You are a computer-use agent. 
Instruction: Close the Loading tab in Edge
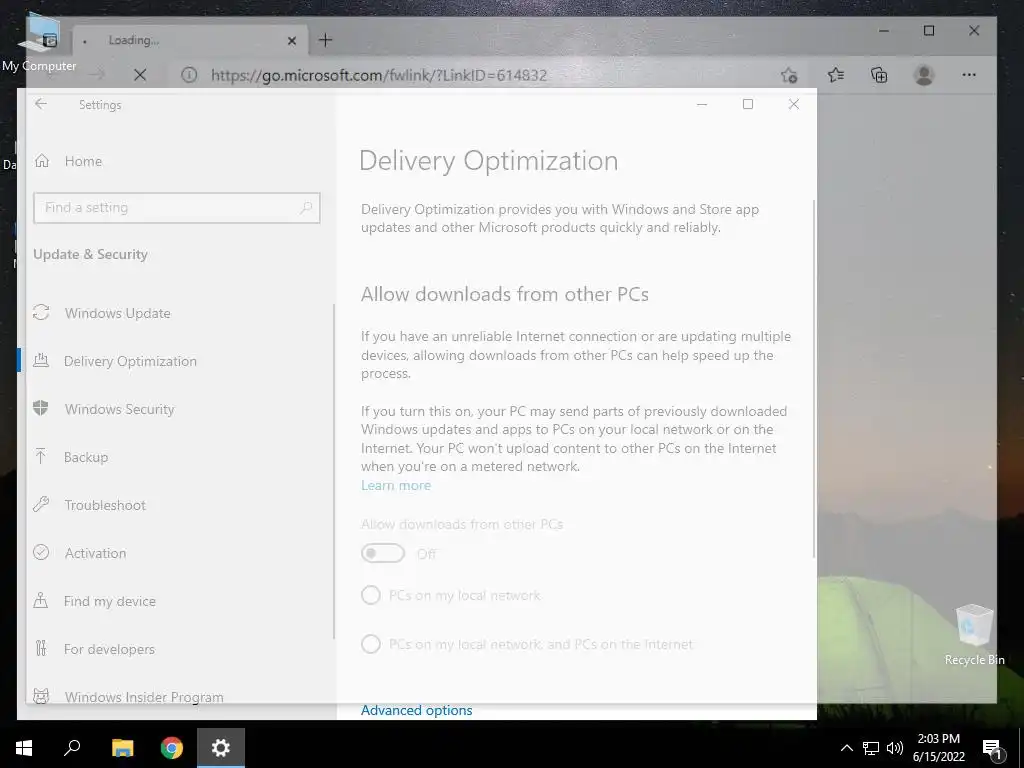pos(292,40)
